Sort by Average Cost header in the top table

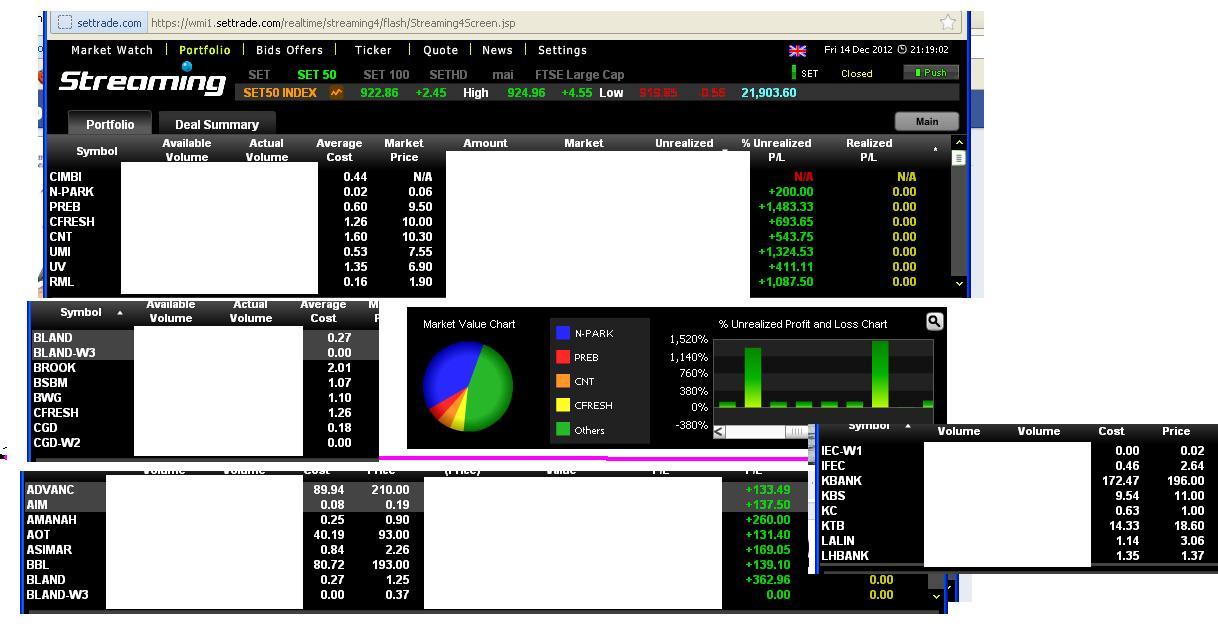339,150
